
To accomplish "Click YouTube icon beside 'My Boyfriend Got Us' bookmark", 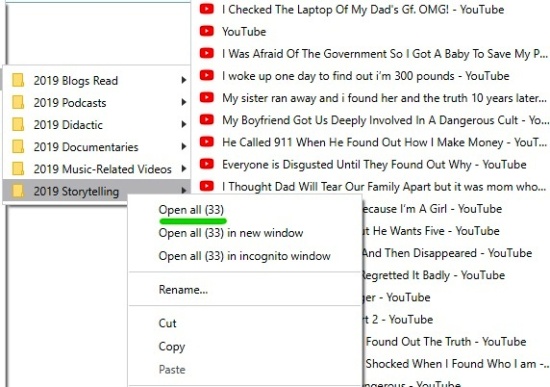I will point(207,120).
